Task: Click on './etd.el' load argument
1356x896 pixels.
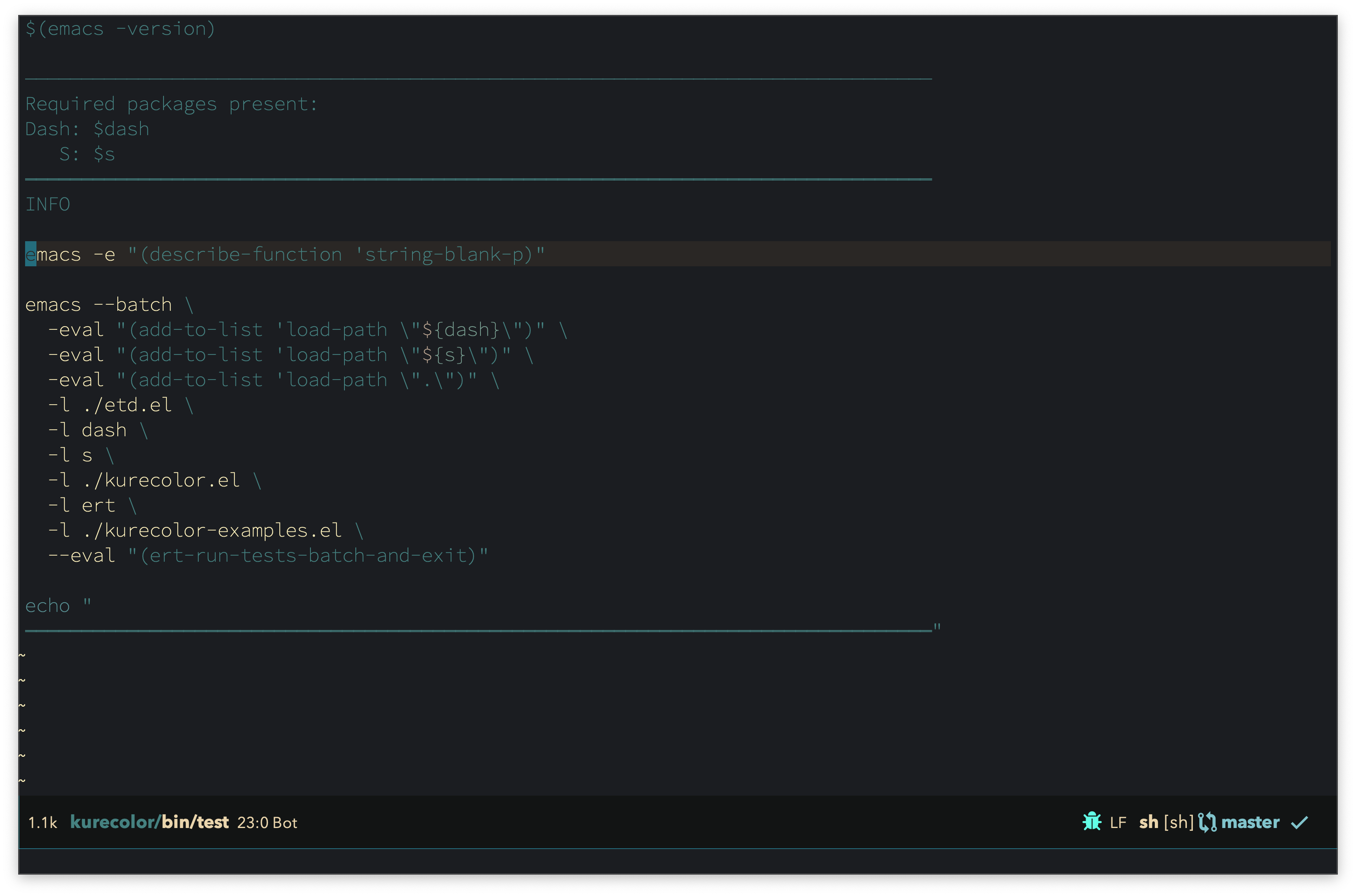Action: (x=127, y=405)
